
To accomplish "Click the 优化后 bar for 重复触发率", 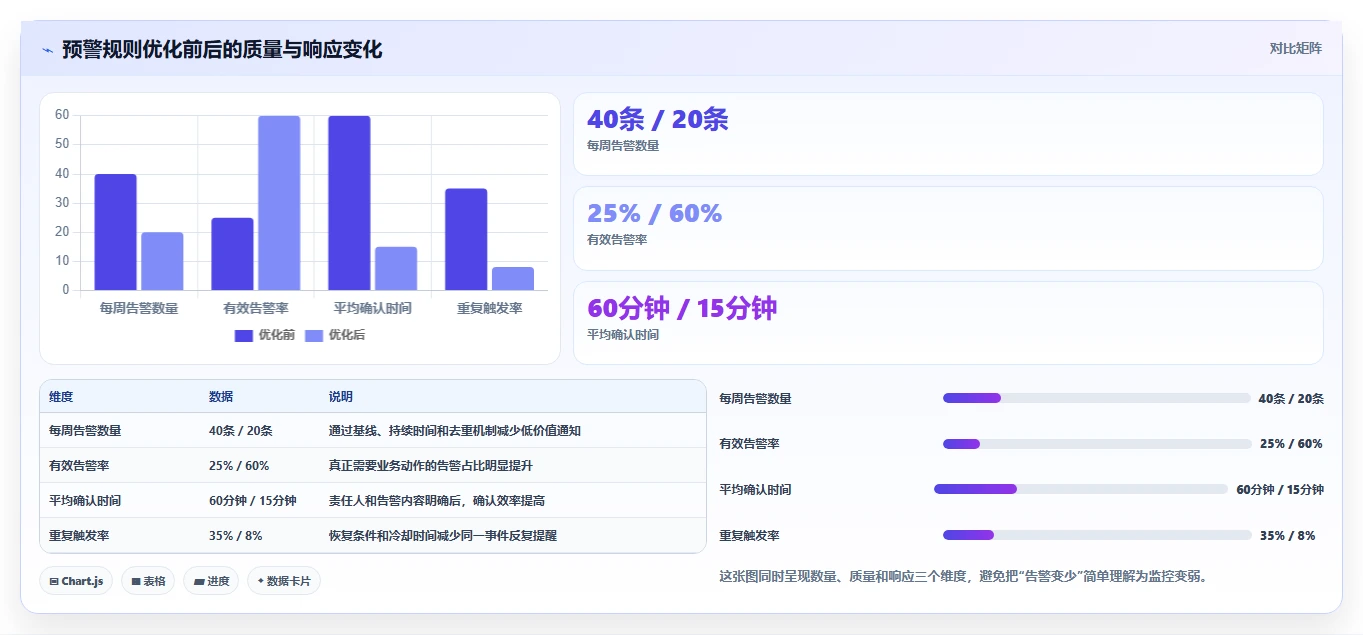I will tap(513, 279).
